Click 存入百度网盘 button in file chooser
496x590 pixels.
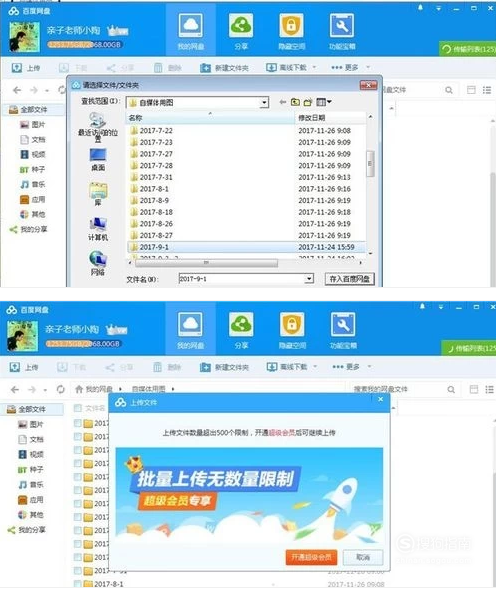coord(350,279)
